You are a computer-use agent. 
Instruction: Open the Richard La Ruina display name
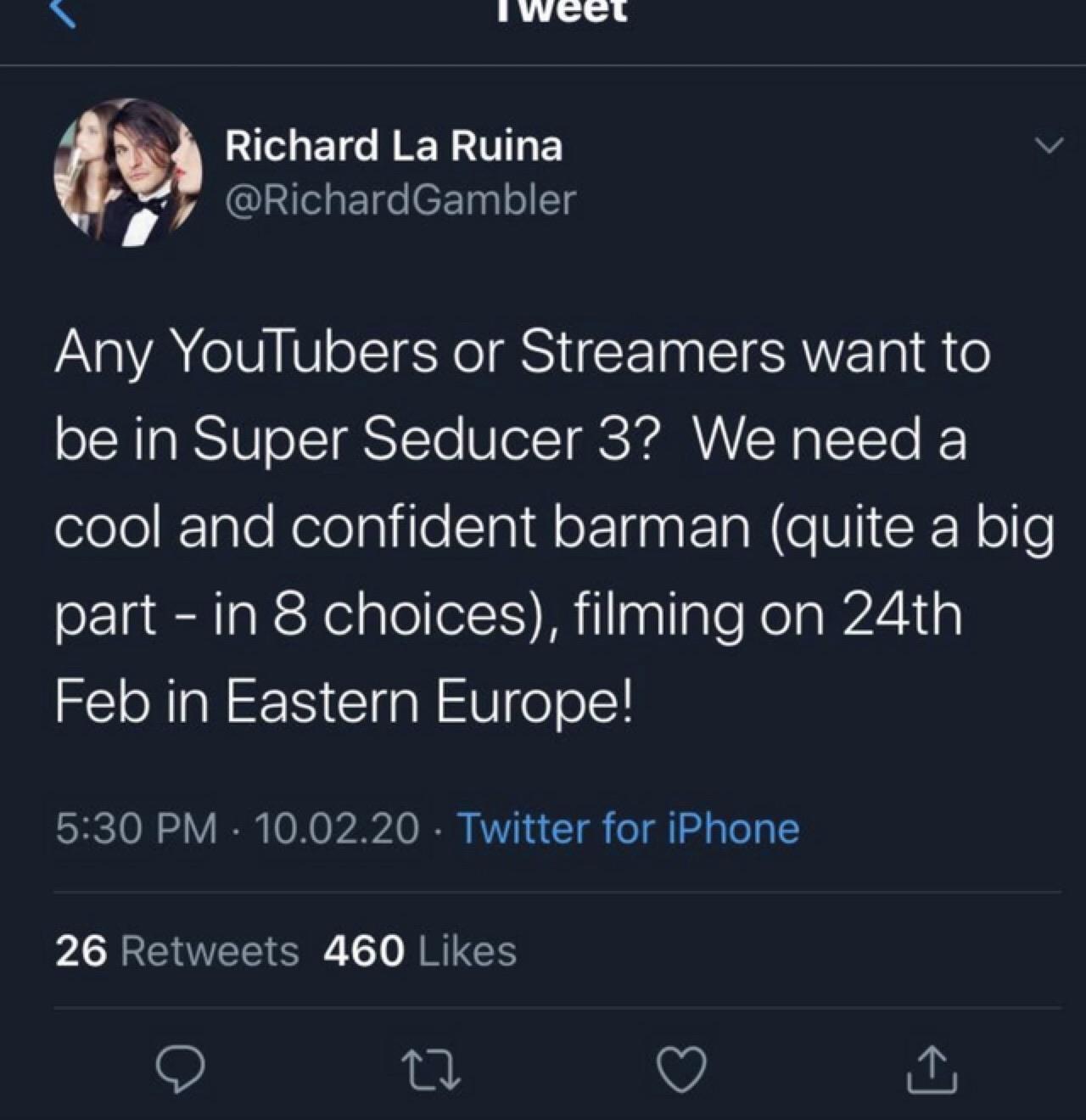pos(393,146)
